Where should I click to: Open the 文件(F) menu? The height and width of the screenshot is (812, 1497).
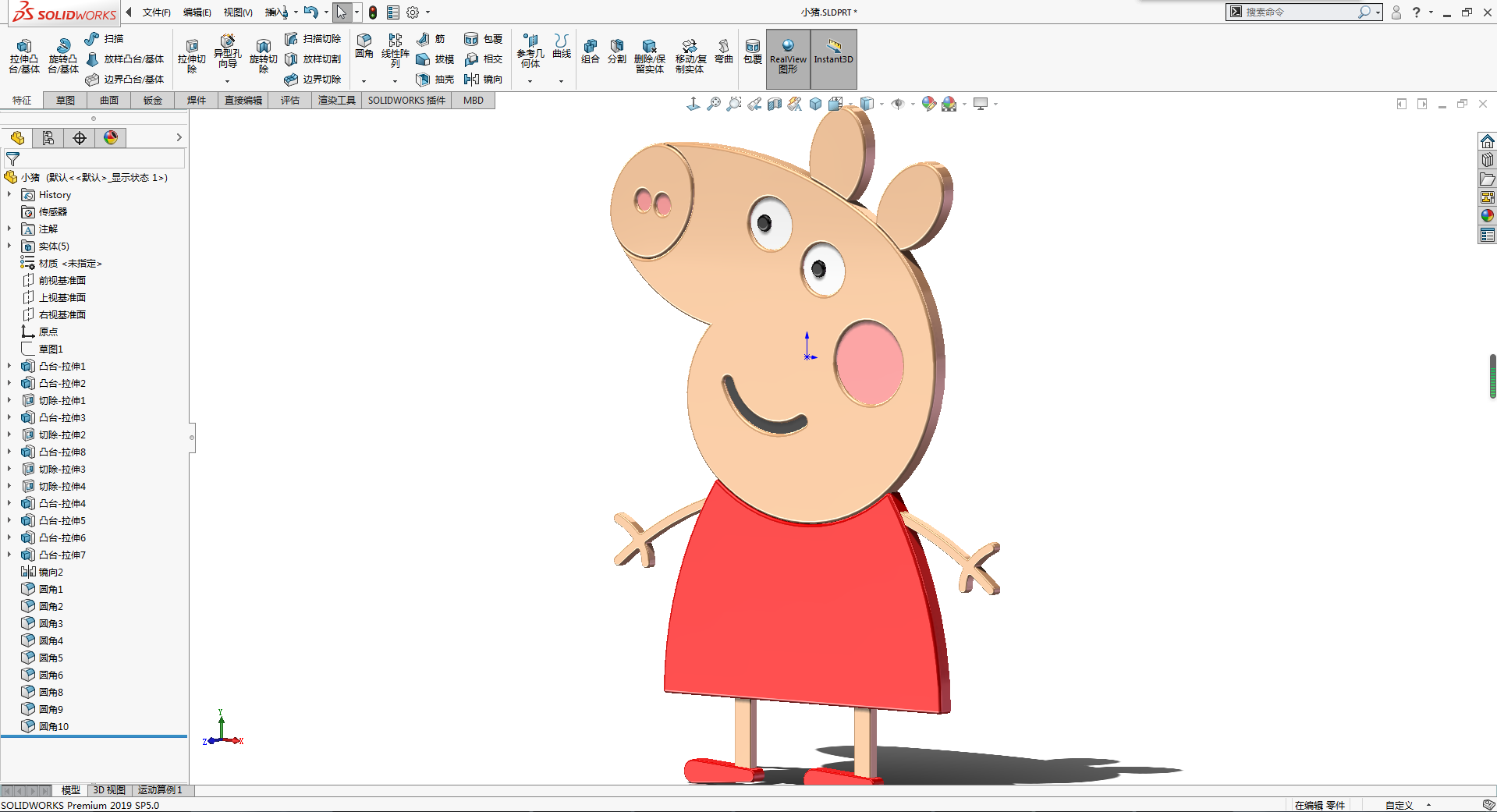pos(156,12)
